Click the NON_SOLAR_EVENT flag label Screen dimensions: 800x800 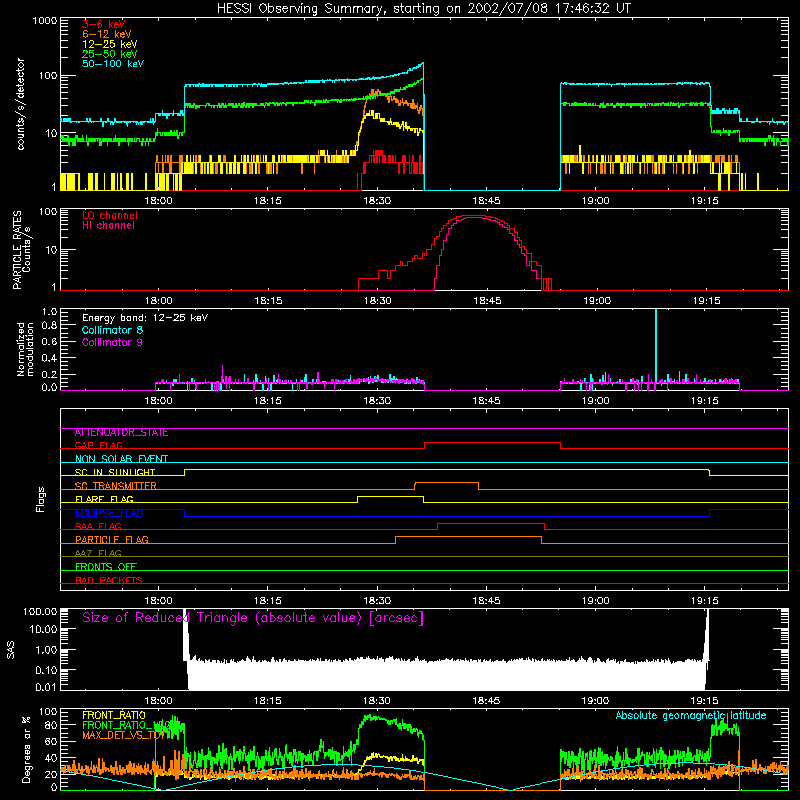(121, 459)
